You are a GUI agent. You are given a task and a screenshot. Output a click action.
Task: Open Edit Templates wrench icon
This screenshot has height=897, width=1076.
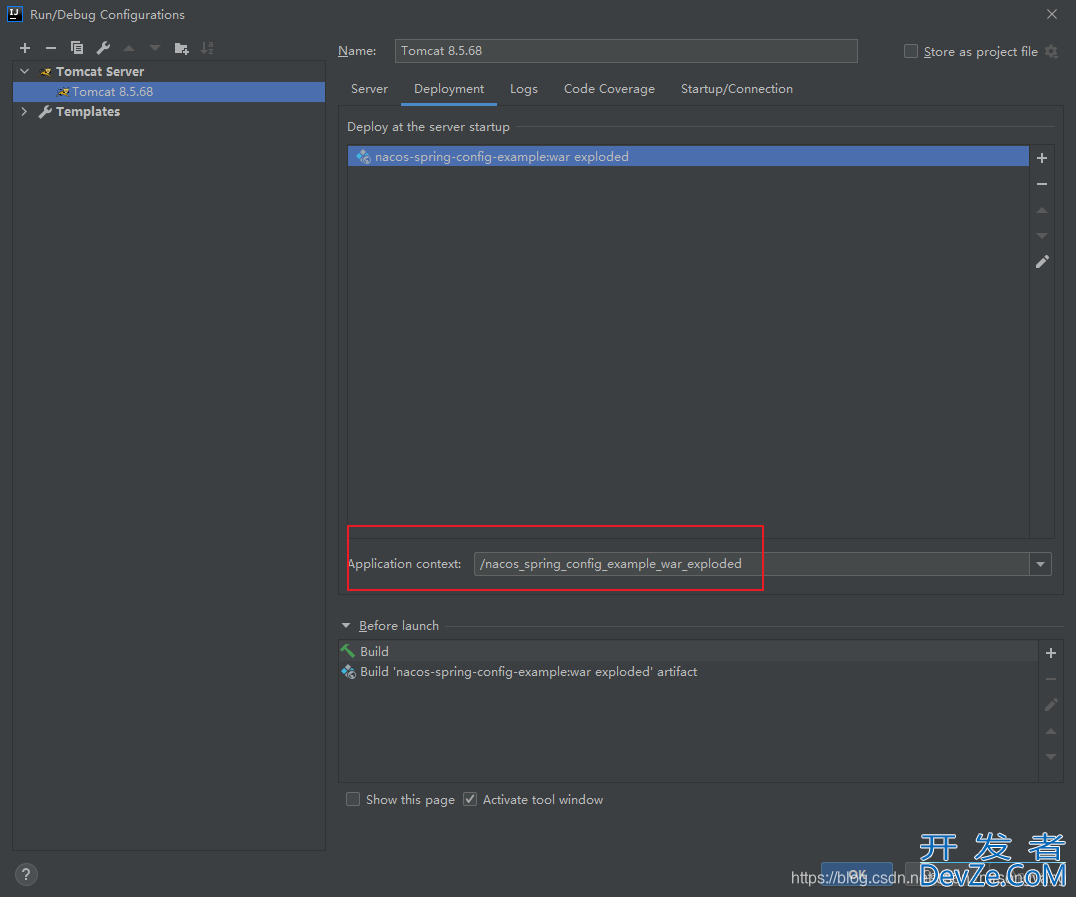(x=103, y=48)
